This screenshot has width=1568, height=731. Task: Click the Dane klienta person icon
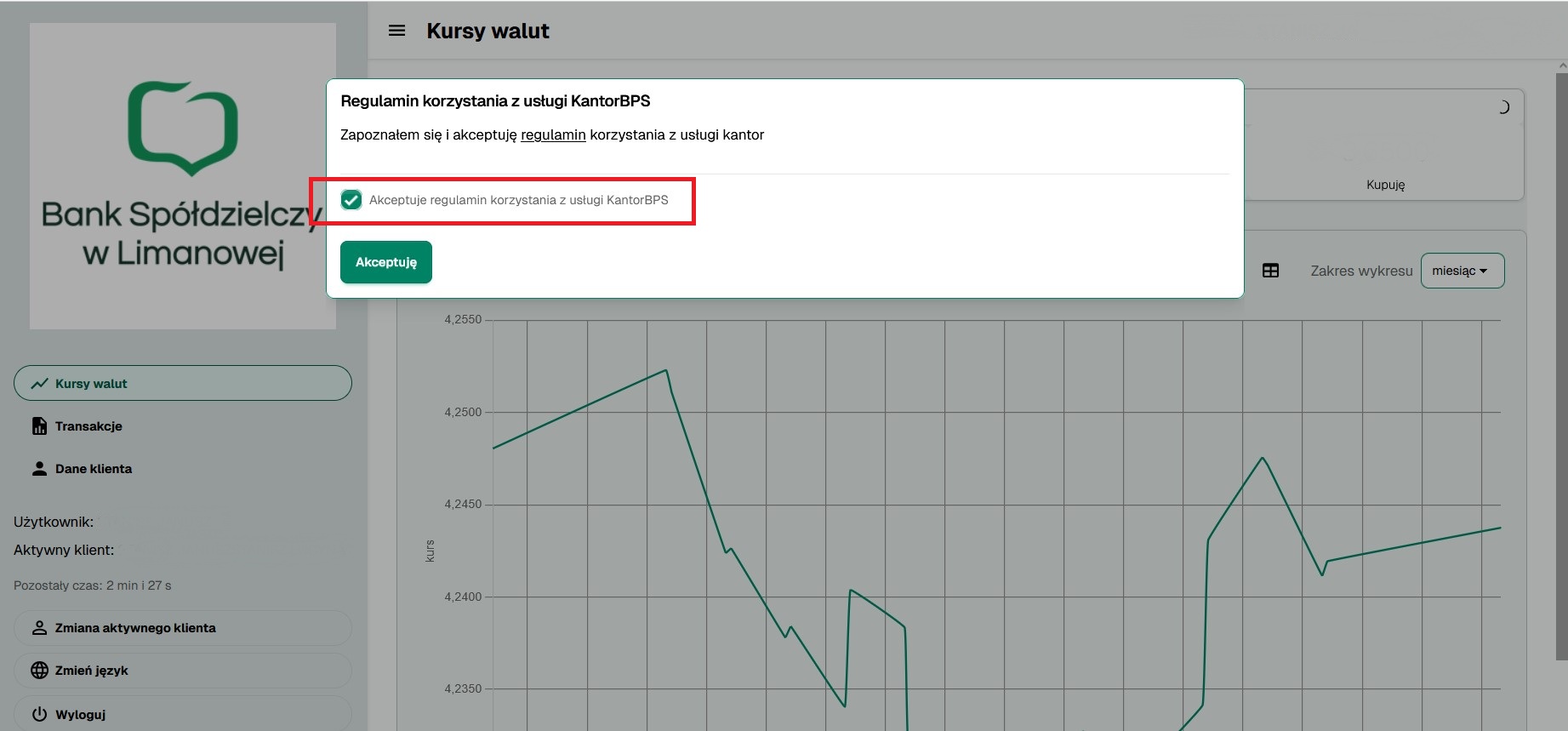(x=39, y=469)
